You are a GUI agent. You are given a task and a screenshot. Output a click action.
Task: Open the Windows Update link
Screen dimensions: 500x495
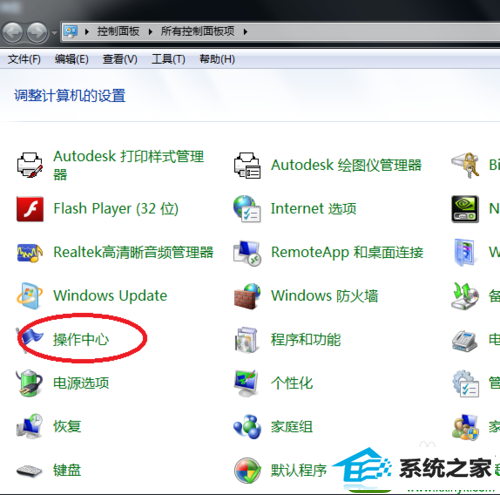point(110,296)
